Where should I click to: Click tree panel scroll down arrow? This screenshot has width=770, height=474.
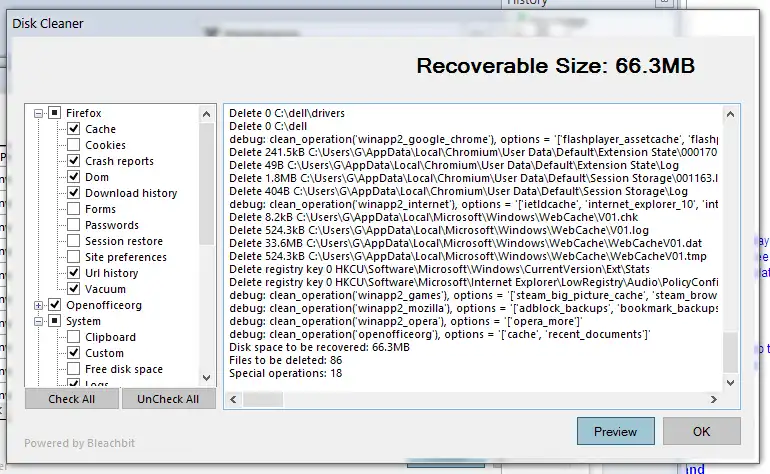(207, 378)
